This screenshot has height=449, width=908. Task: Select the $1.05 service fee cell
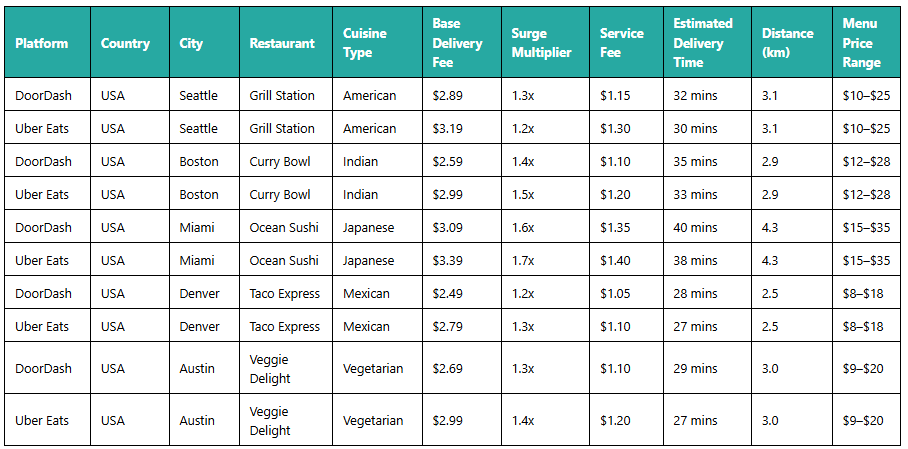pos(615,293)
